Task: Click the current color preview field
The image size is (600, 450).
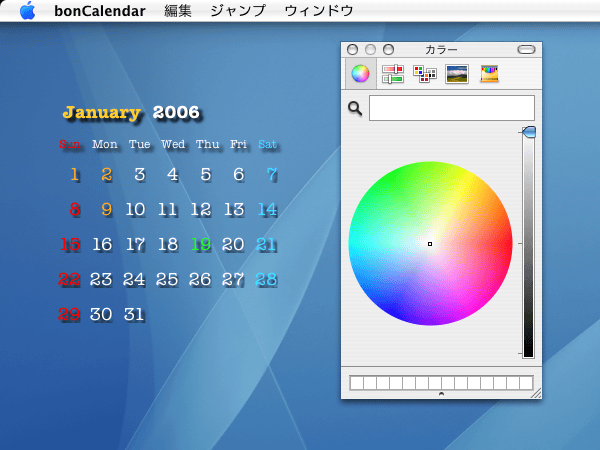Action: [x=452, y=108]
